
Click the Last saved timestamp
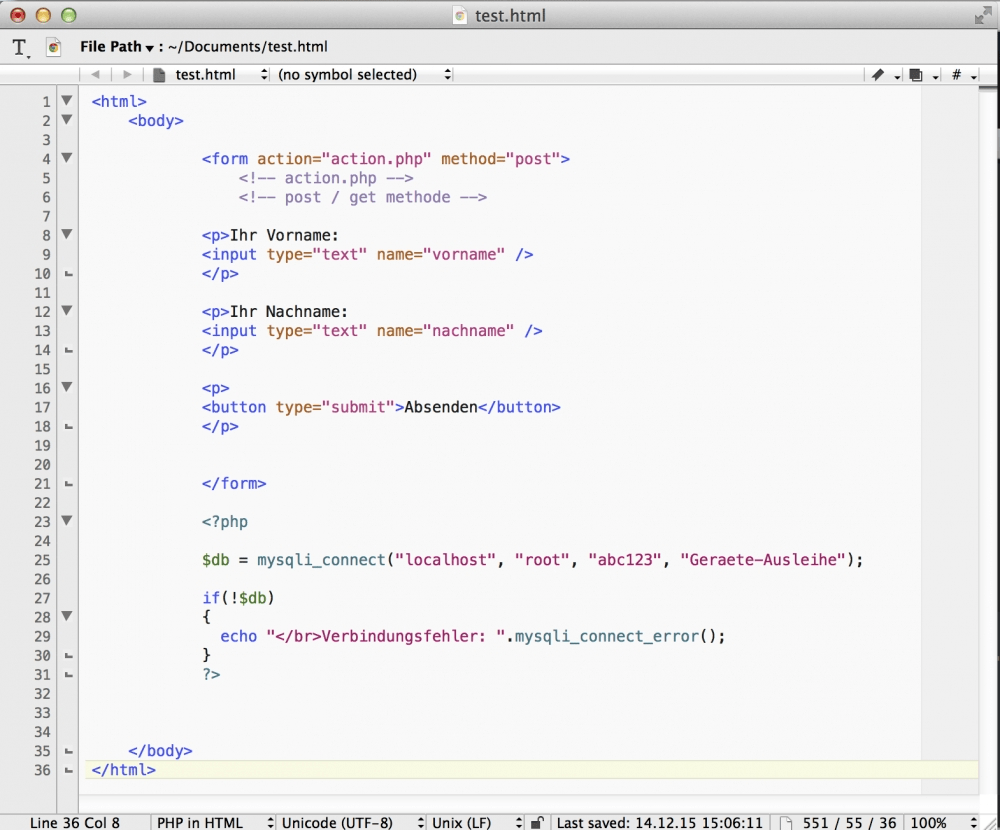[659, 823]
